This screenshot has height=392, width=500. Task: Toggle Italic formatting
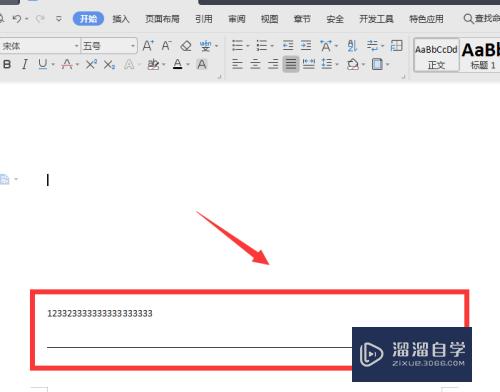pyautogui.click(x=25, y=64)
